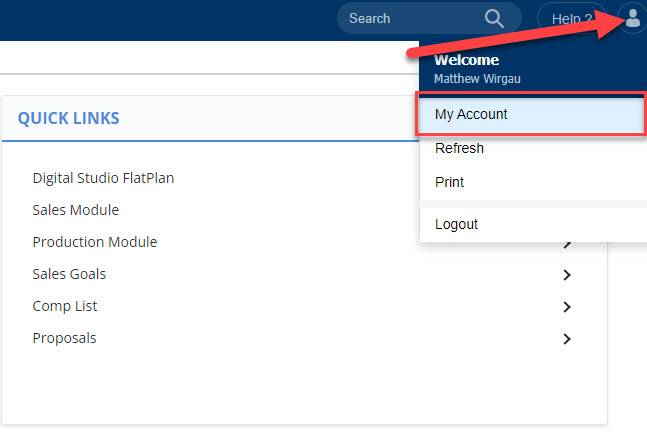The image size is (647, 432).
Task: Open the Proposals quick link
Action: [x=64, y=338]
